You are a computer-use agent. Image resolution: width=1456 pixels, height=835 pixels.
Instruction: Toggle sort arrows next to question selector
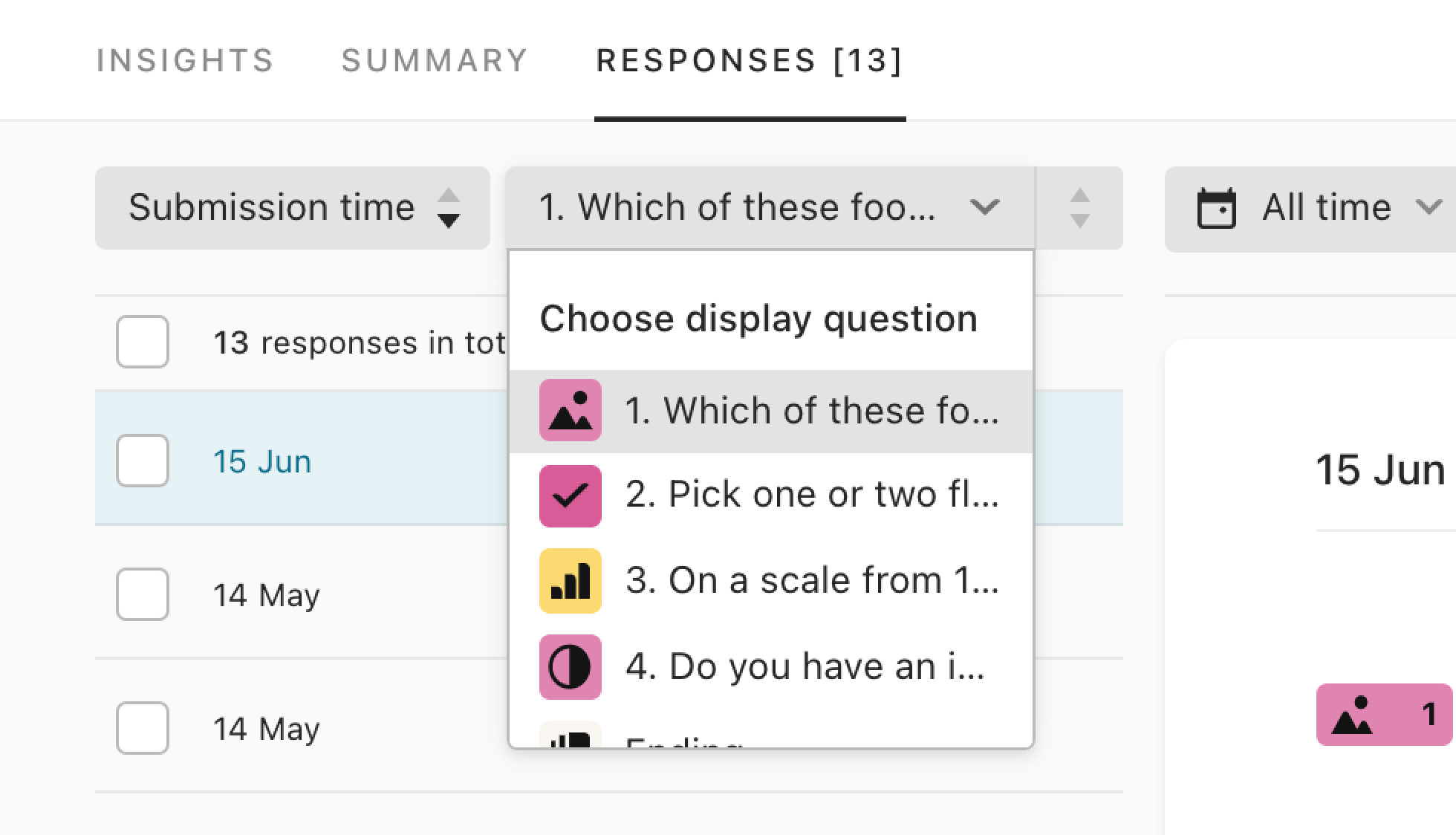point(1079,208)
